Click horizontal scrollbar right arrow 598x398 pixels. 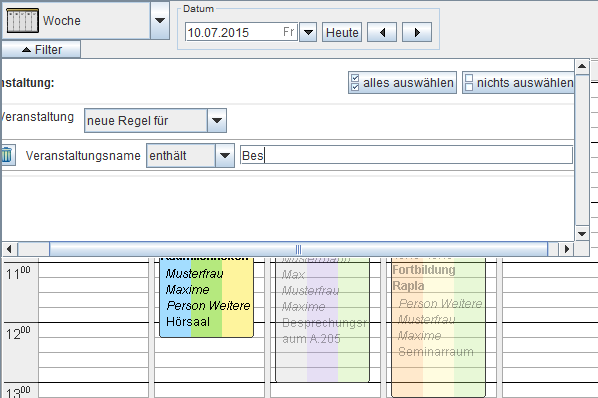pos(567,249)
